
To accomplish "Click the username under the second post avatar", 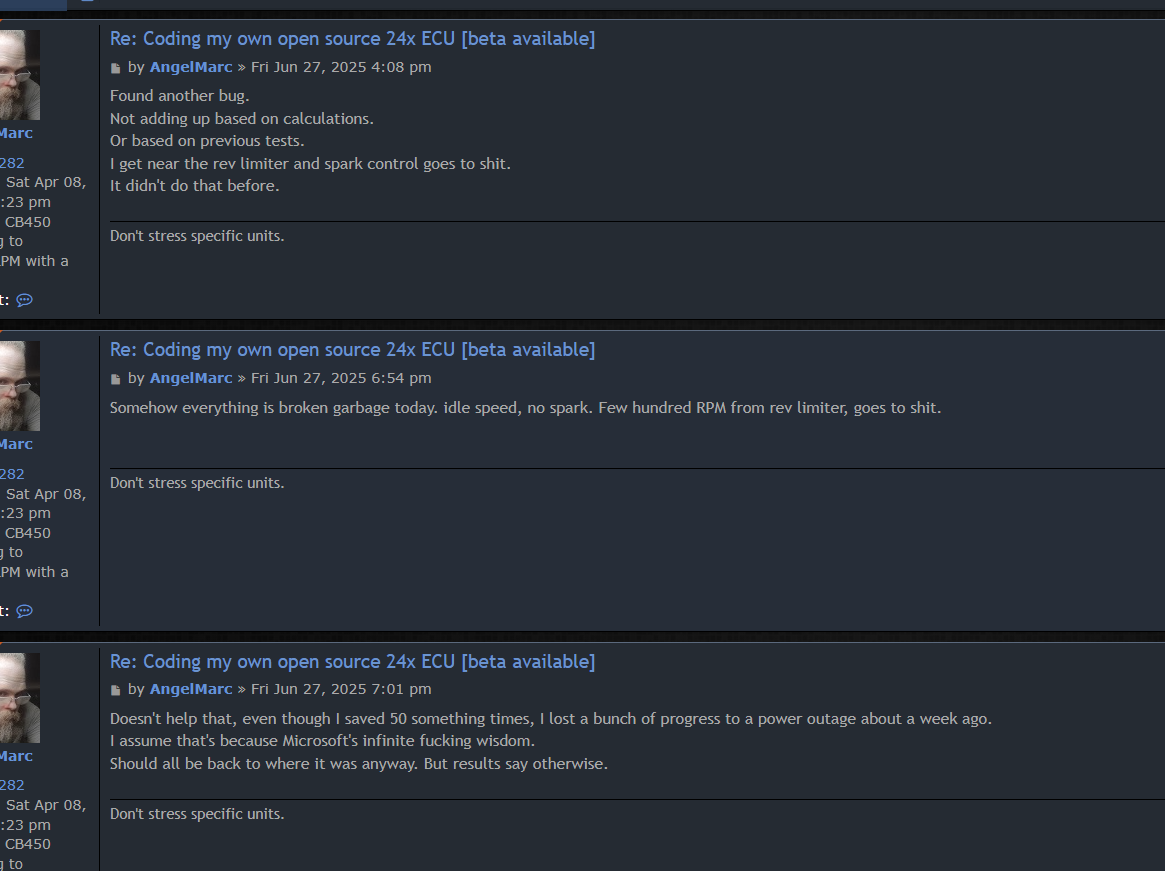I will pos(16,444).
